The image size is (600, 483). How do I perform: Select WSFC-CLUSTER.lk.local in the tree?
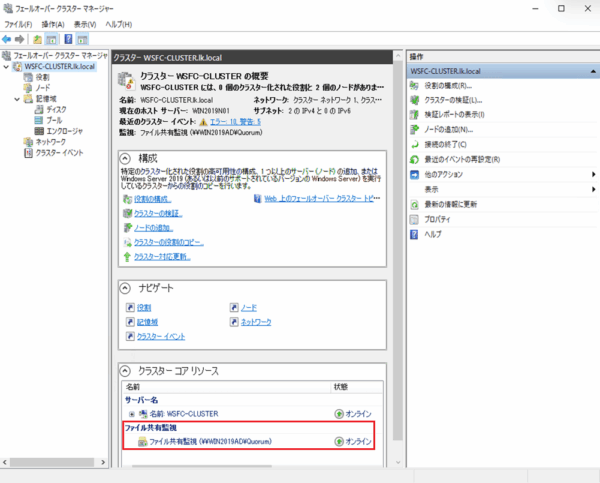pyautogui.click(x=59, y=67)
